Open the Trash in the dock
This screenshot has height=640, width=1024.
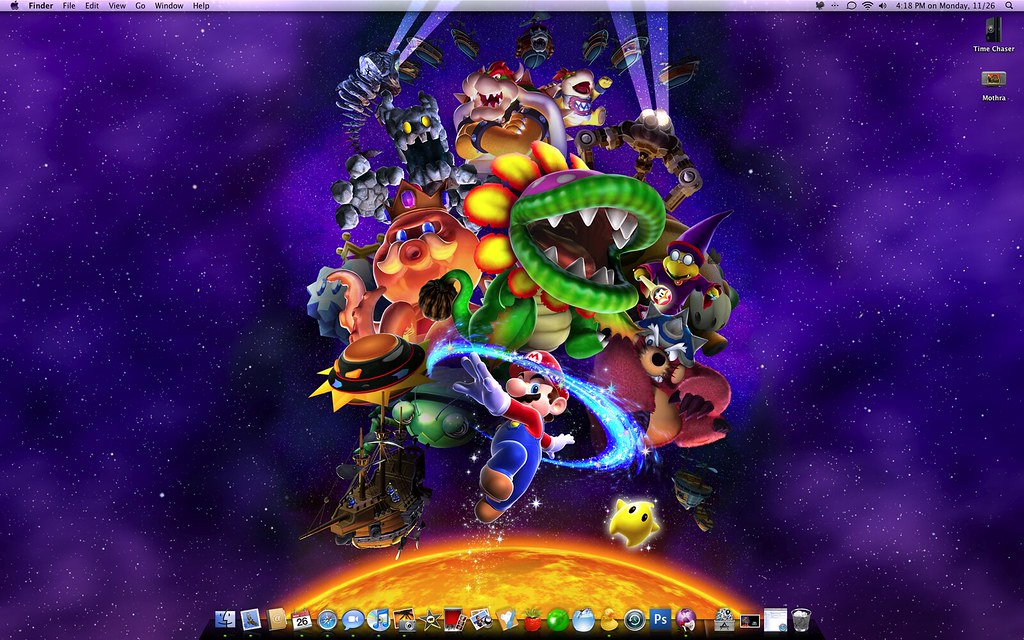tap(800, 620)
